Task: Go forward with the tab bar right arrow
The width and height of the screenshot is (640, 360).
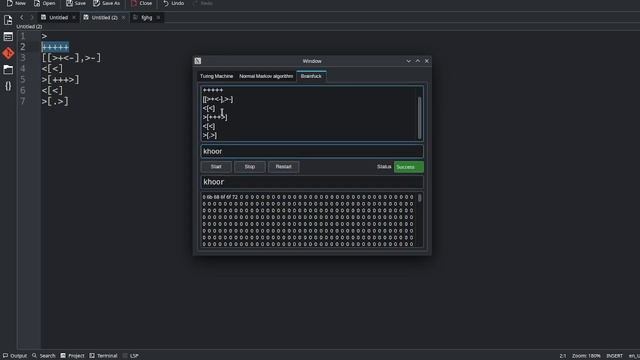Action: pos(31,18)
